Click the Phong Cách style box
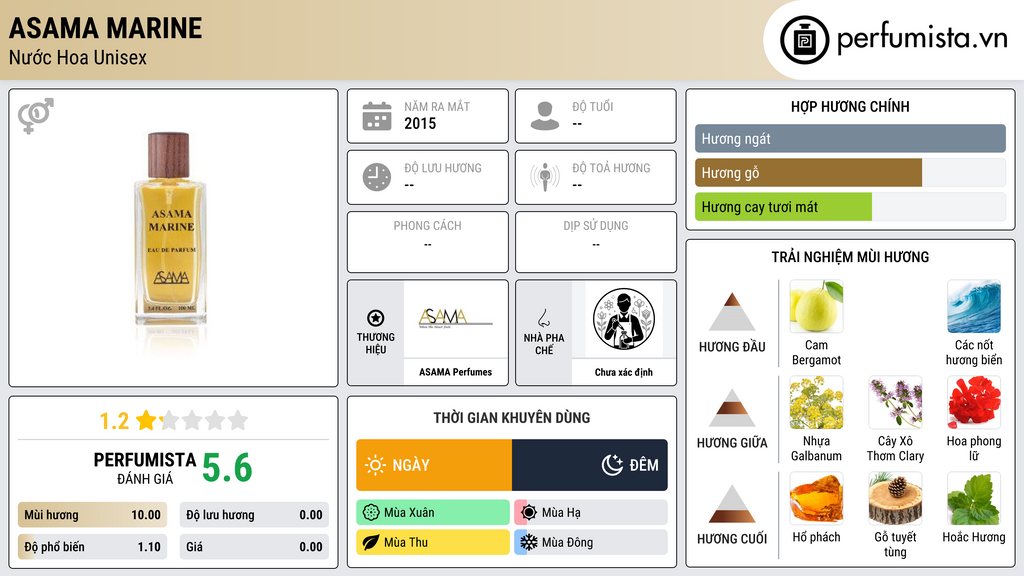1024x576 pixels. coord(428,242)
